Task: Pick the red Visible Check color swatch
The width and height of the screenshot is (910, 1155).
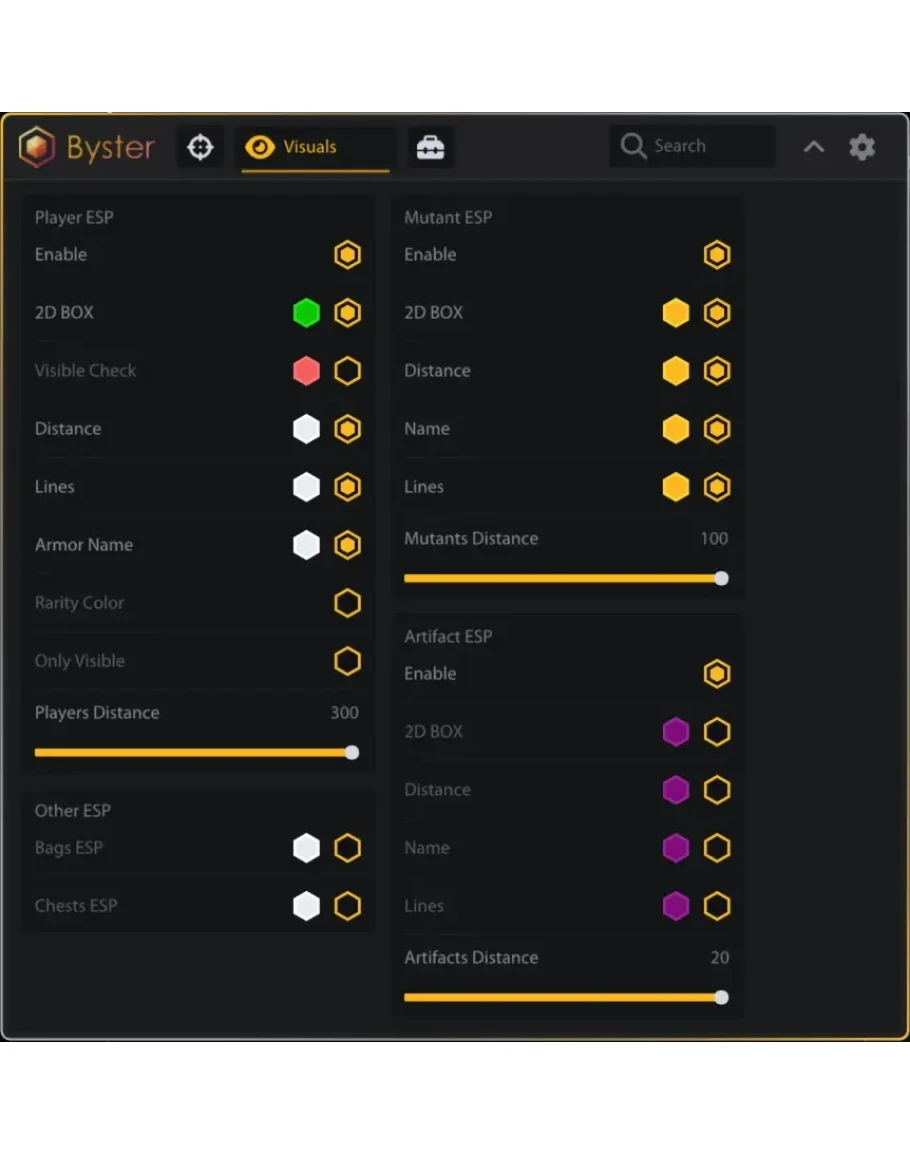Action: (x=306, y=371)
